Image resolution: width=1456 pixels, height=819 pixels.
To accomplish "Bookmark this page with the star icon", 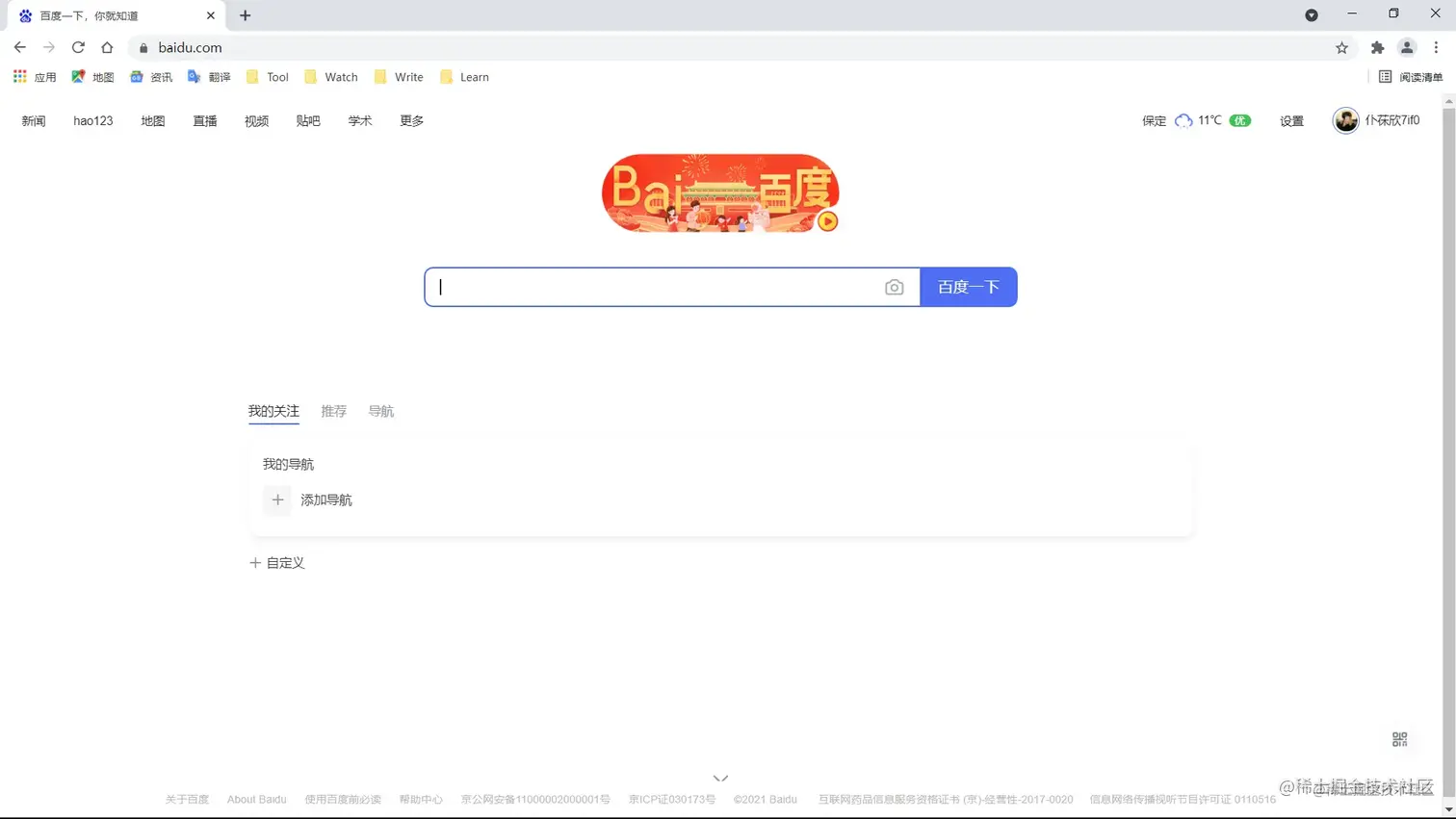I will pyautogui.click(x=1341, y=48).
